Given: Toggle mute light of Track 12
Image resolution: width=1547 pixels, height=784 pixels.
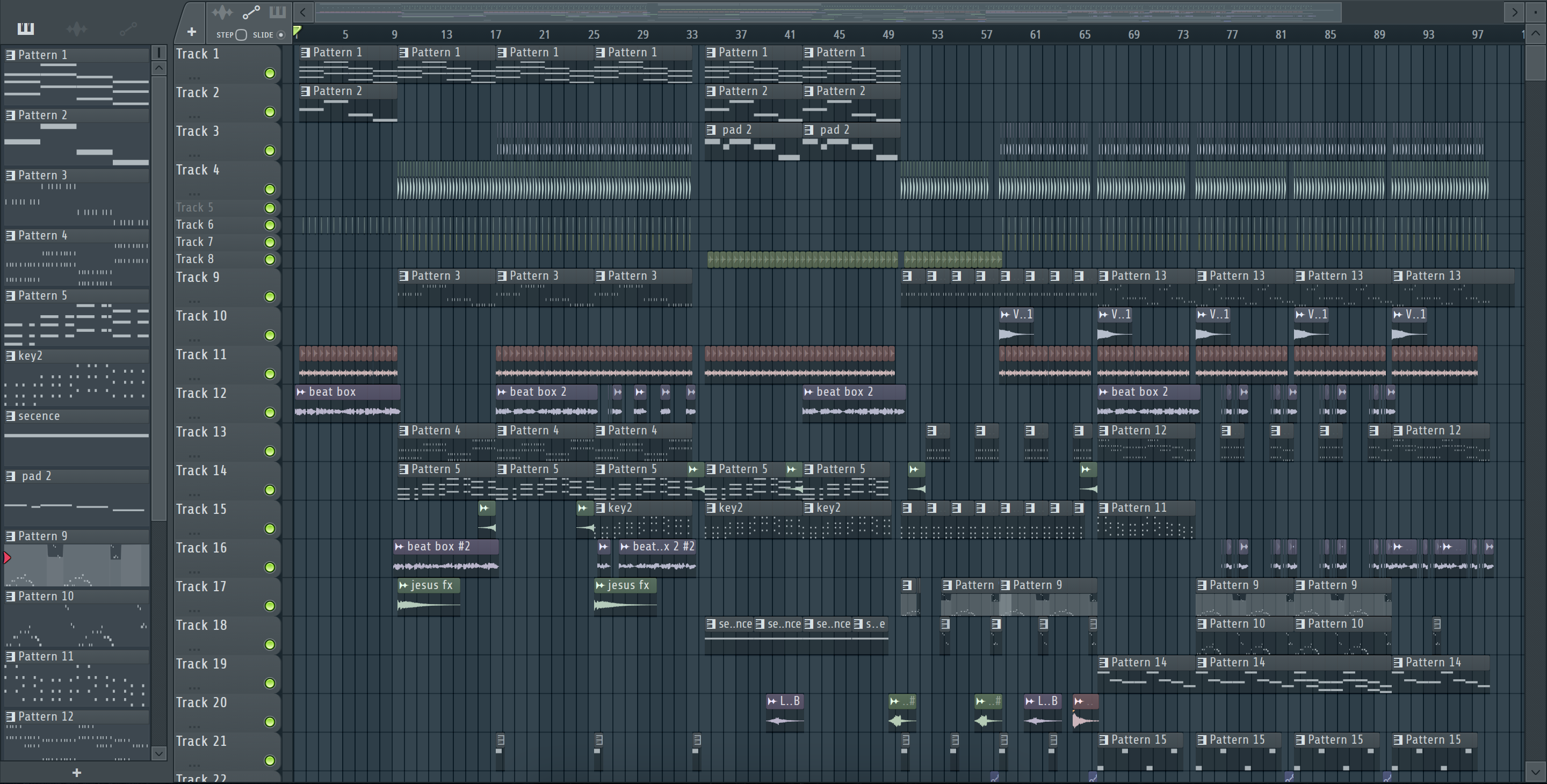Looking at the screenshot, I should [270, 412].
